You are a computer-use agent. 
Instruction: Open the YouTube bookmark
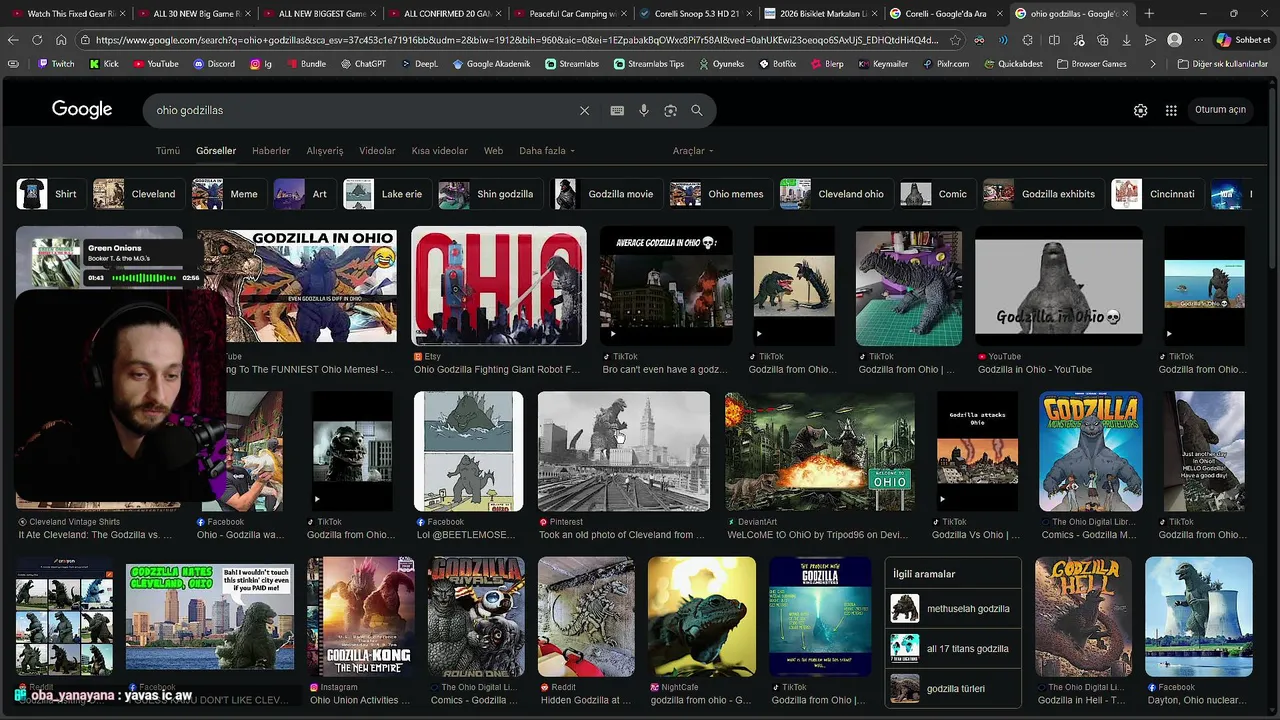pos(155,63)
